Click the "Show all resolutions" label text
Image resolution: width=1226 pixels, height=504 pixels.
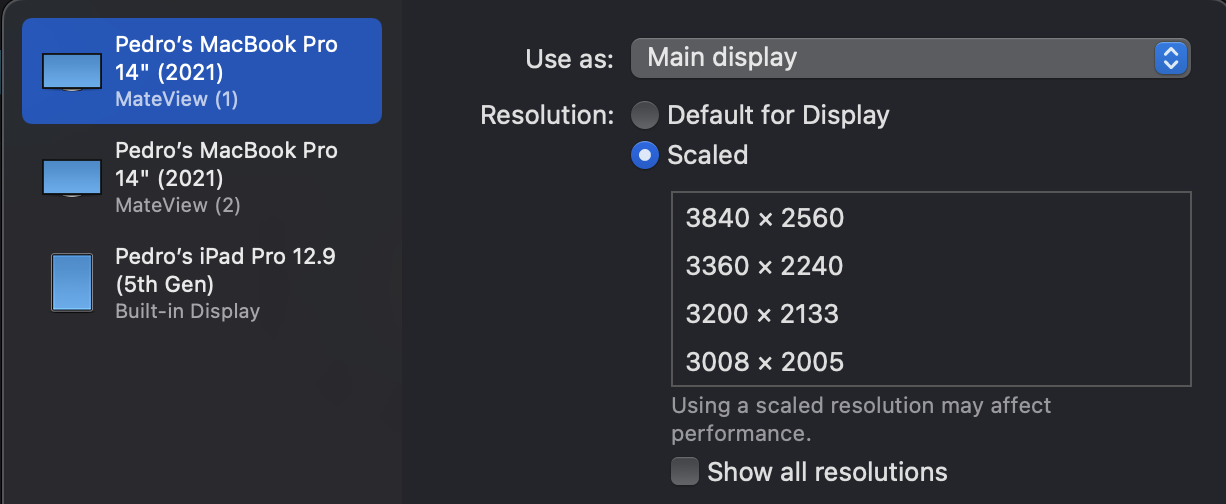(827, 471)
